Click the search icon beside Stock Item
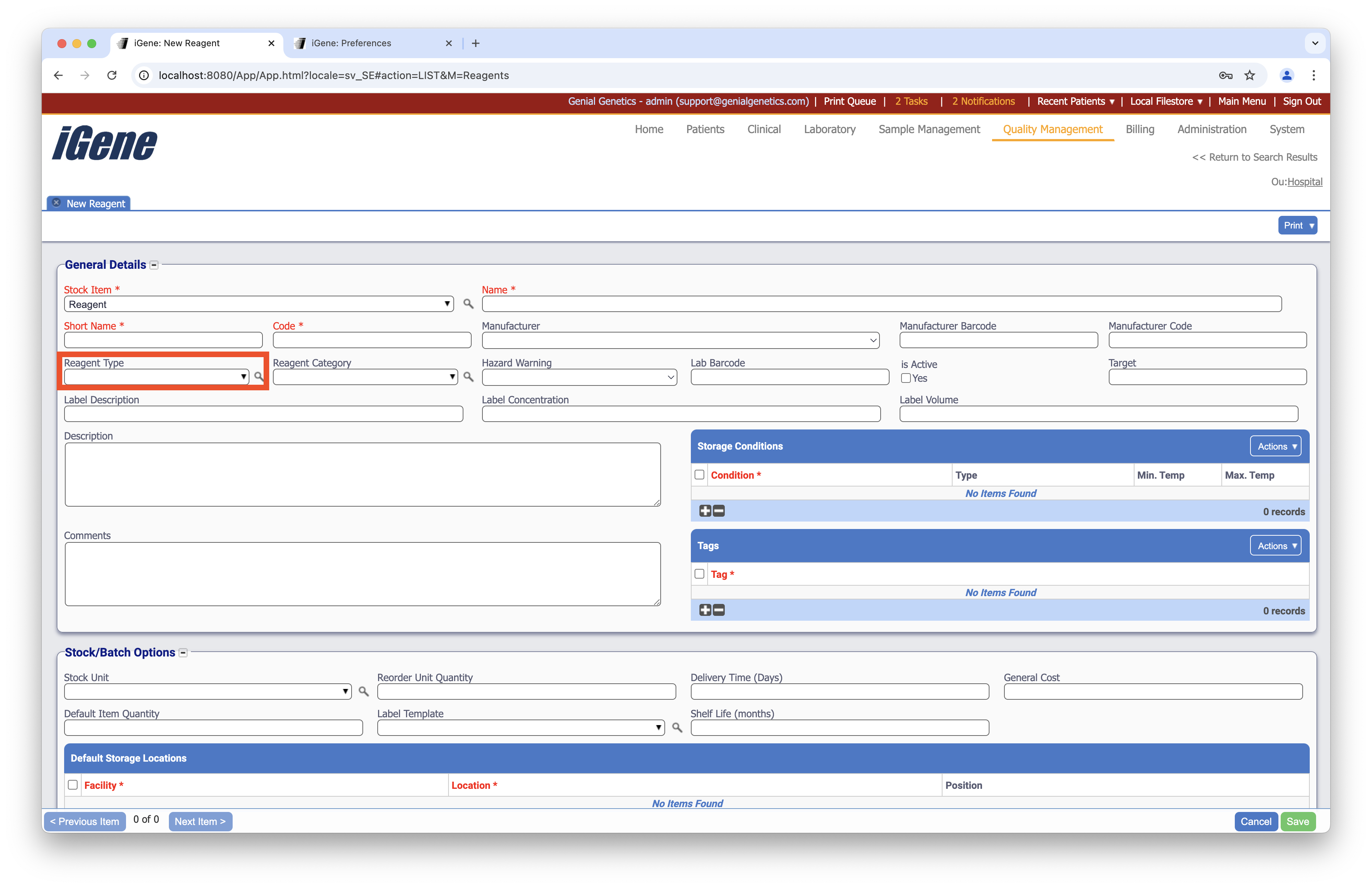This screenshot has height=888, width=1372. [468, 304]
